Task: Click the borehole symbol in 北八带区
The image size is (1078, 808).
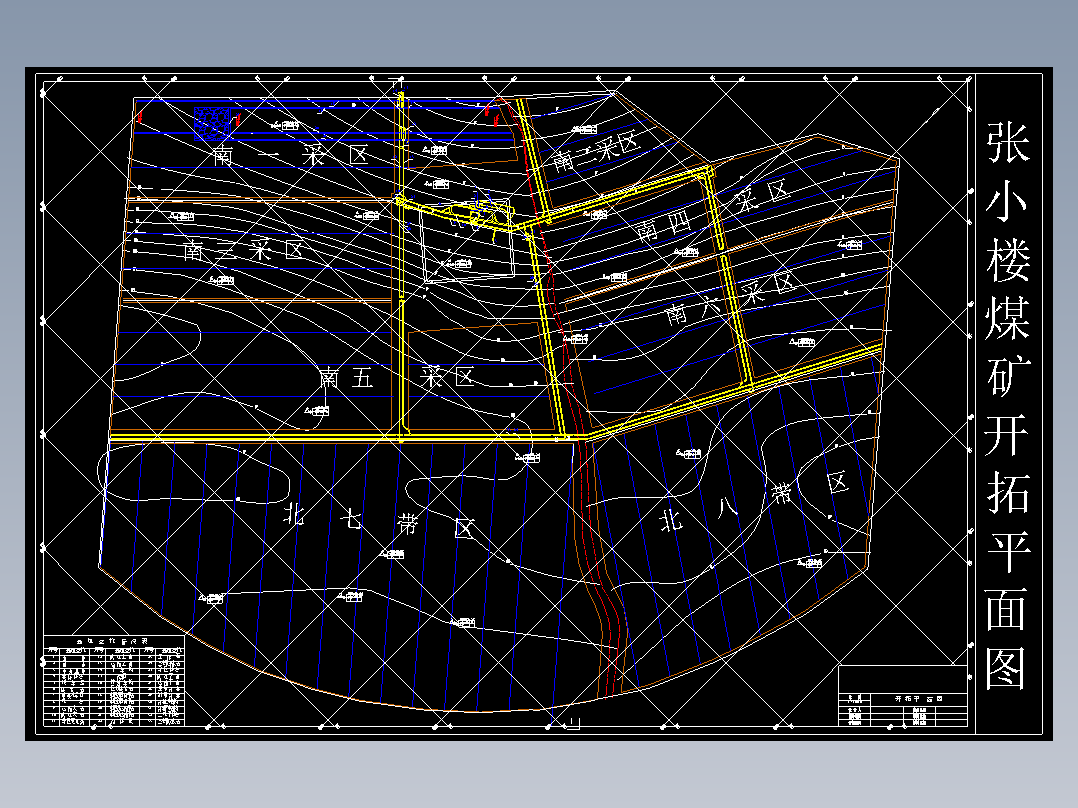Action: (688, 453)
